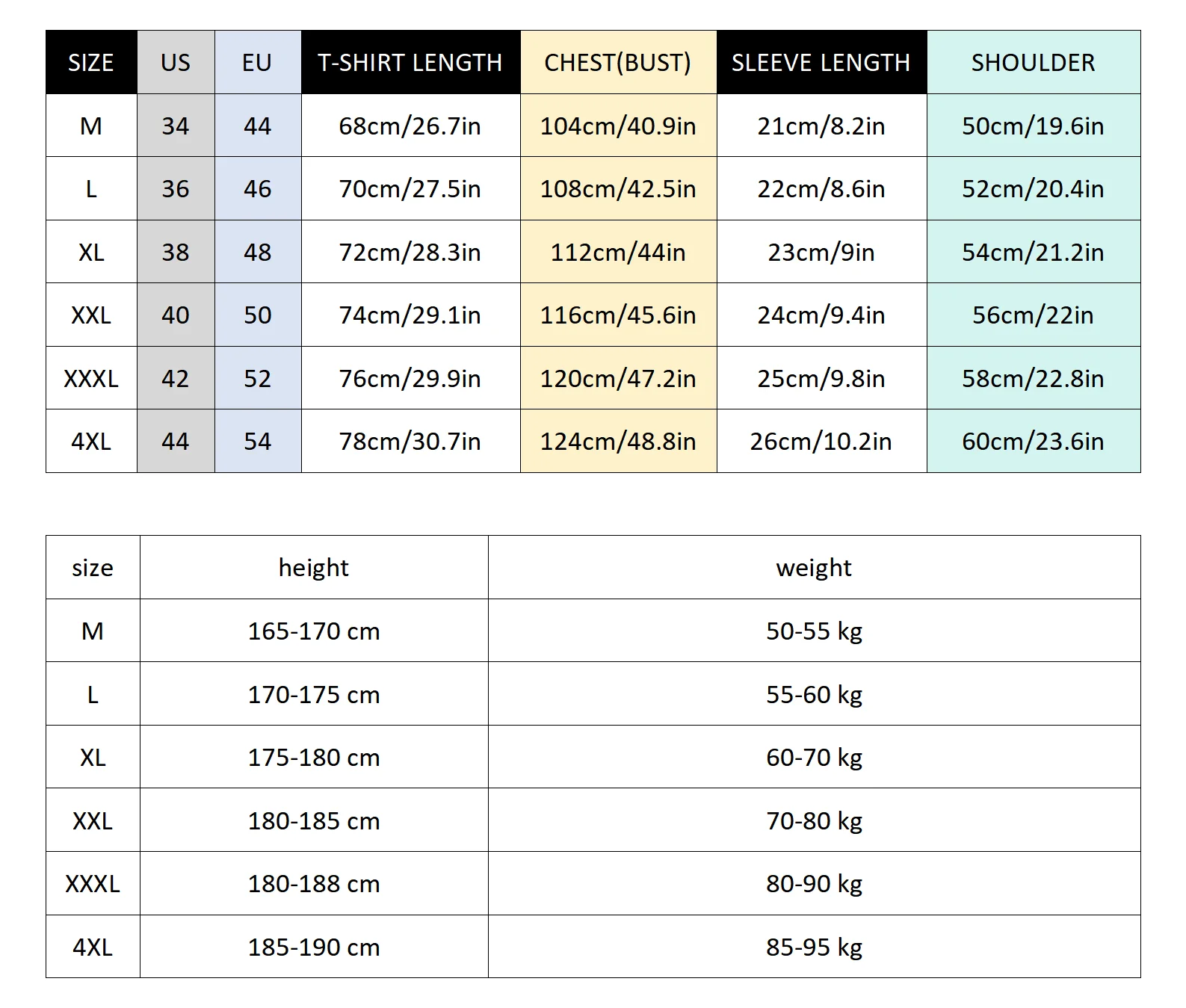Select the 72cm/28.3in T-shirt length cell
Image resolution: width=1186 pixels, height=1008 pixels.
pos(410,252)
